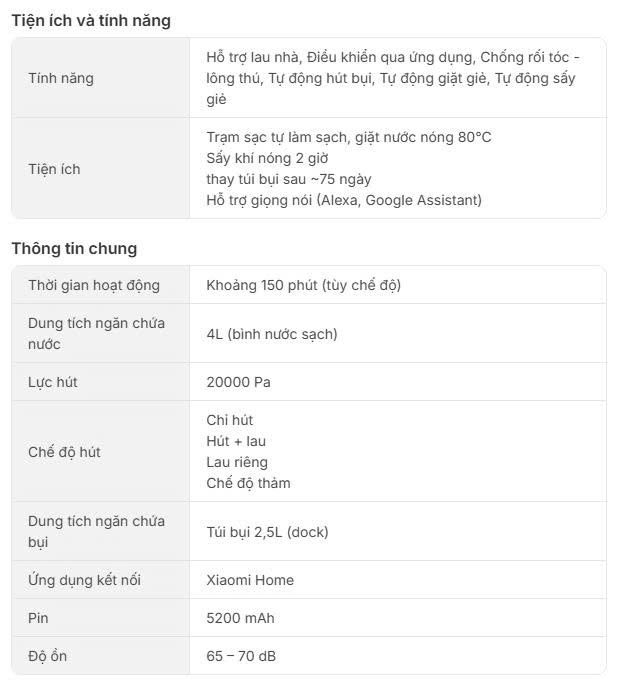This screenshot has height=687, width=628.
Task: Click the "Chế độ thảm" mode text
Action: pyautogui.click(x=248, y=483)
